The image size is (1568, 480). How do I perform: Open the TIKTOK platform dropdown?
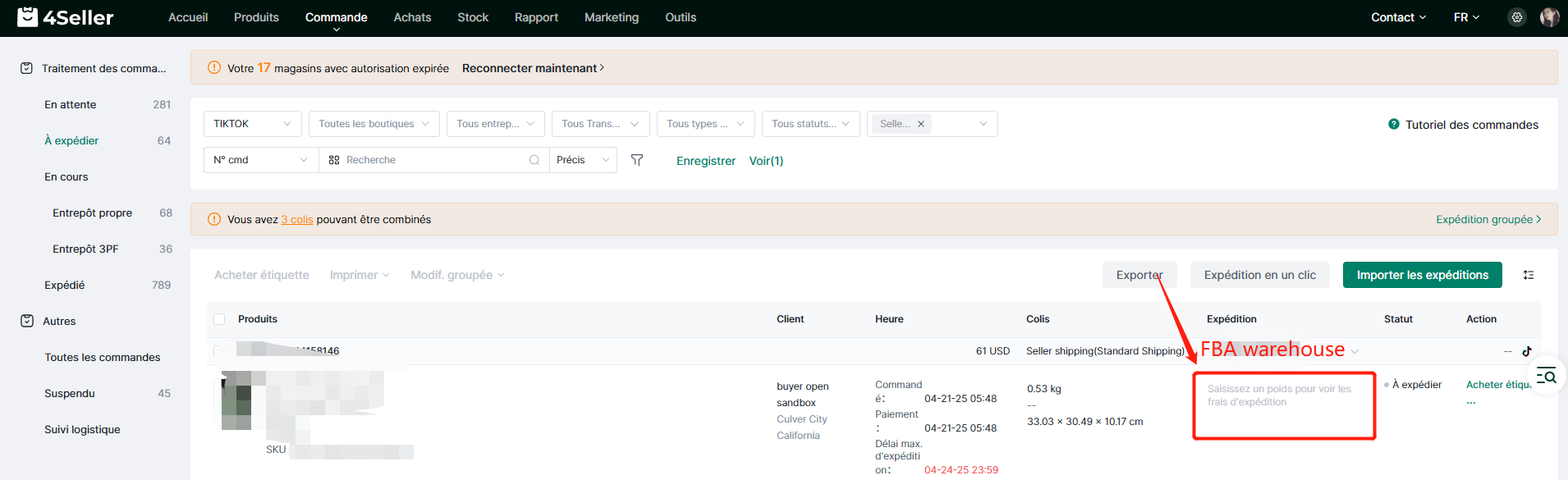click(253, 124)
